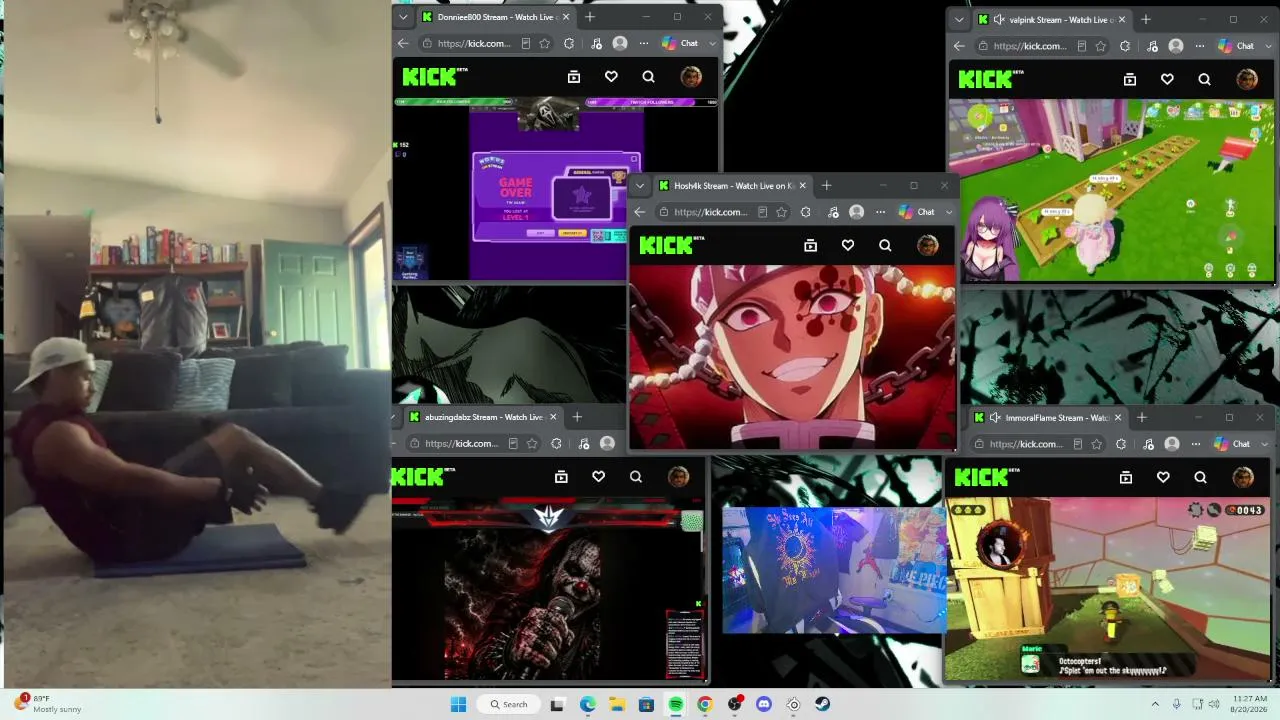Image resolution: width=1280 pixels, height=720 pixels.
Task: Open the Browse icon in Hosh4k's Kick window
Action: point(811,245)
